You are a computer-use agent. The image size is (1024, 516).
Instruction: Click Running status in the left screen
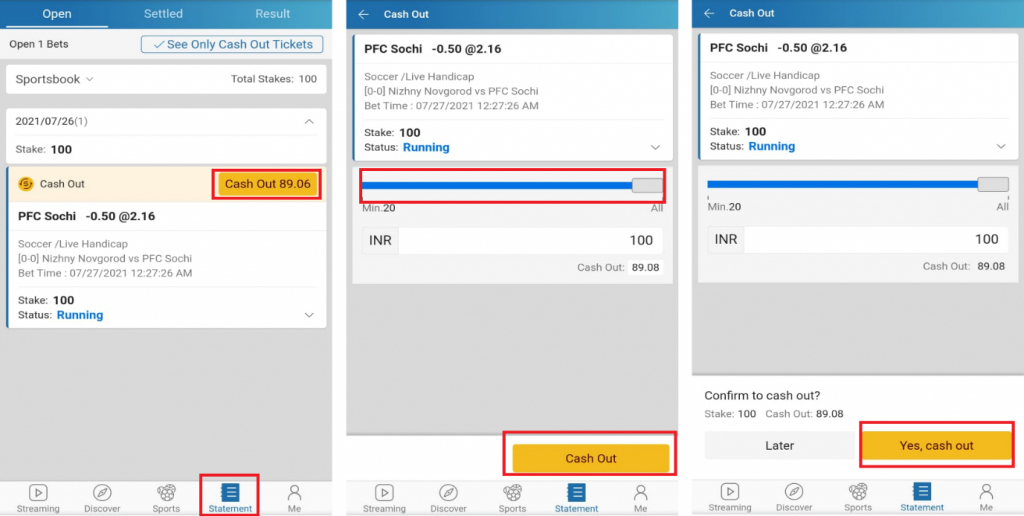coord(80,315)
